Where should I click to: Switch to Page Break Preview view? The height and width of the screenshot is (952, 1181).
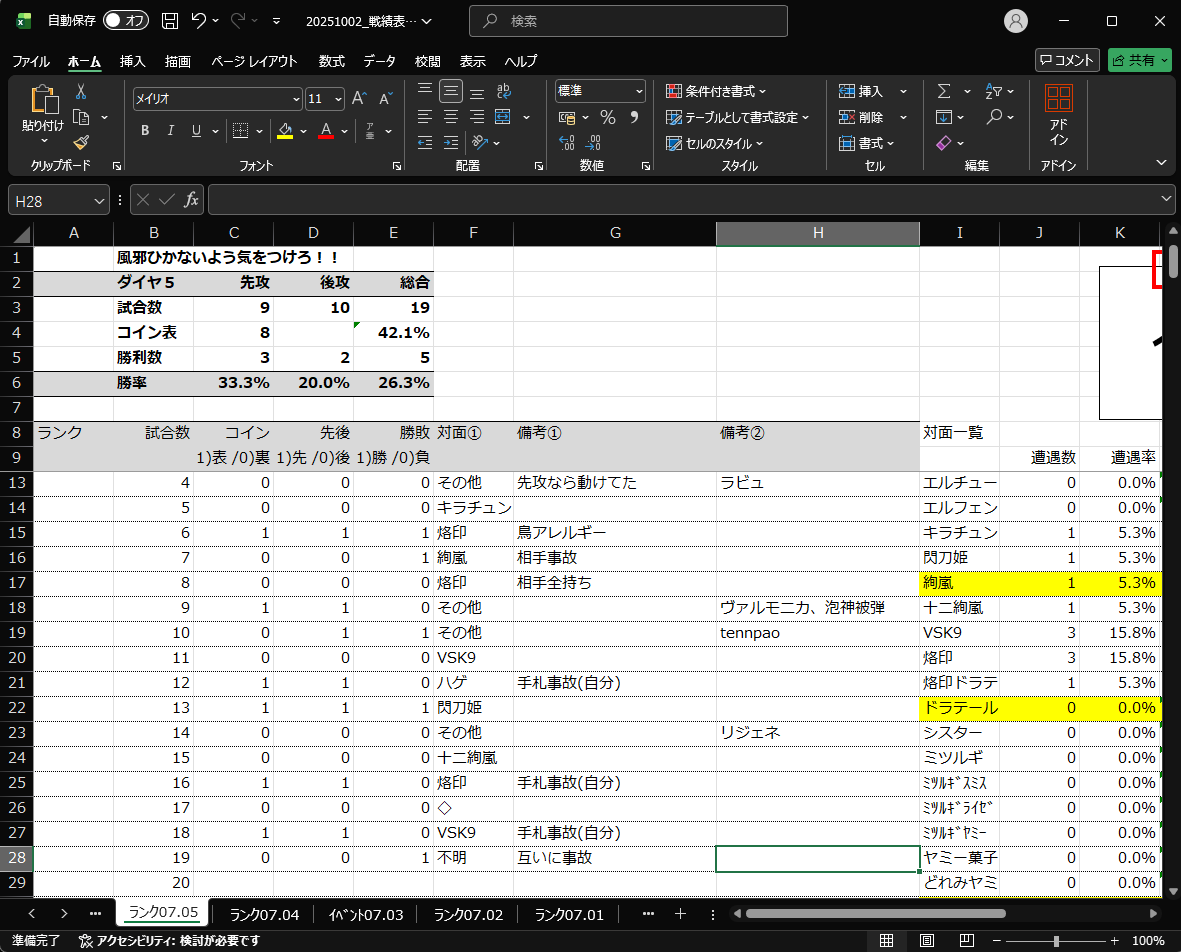966,940
